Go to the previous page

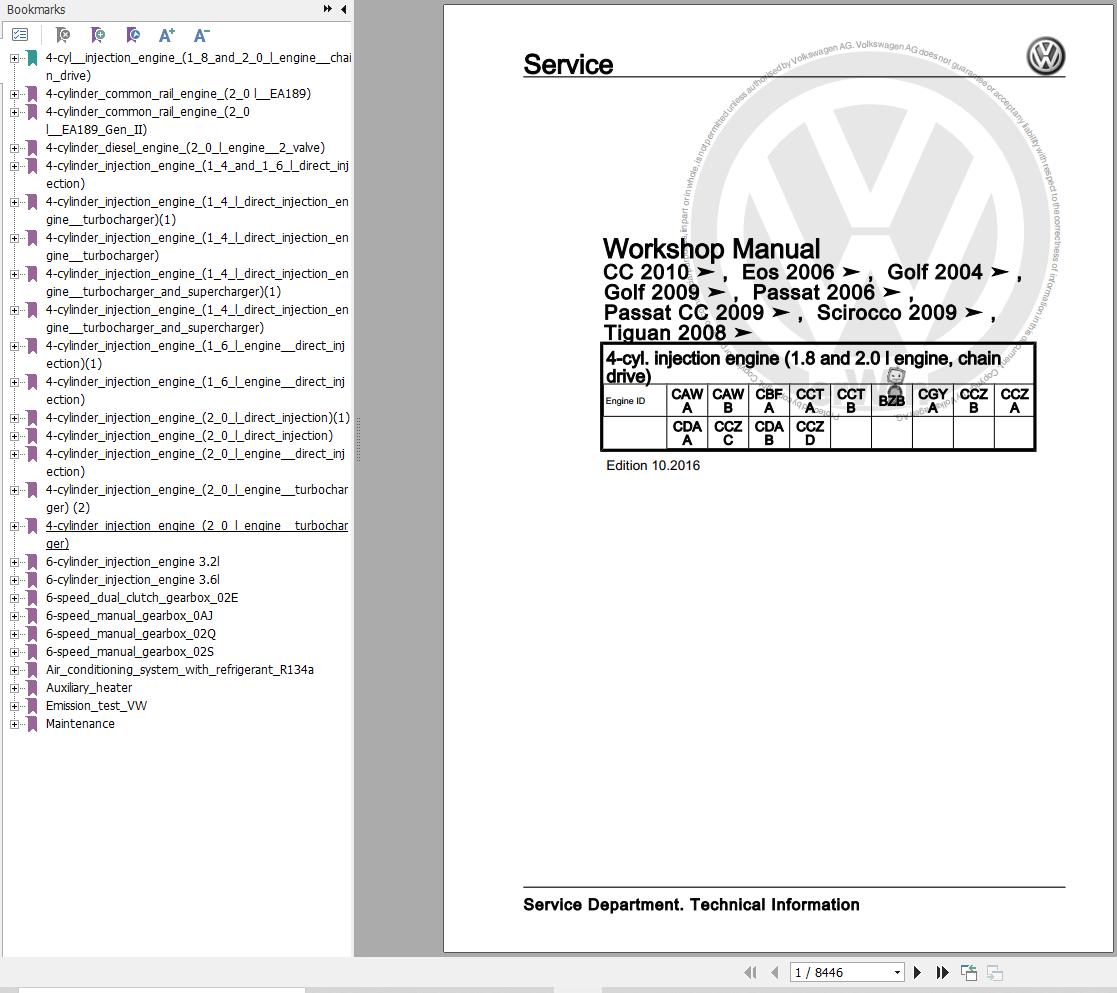pyautogui.click(x=774, y=972)
